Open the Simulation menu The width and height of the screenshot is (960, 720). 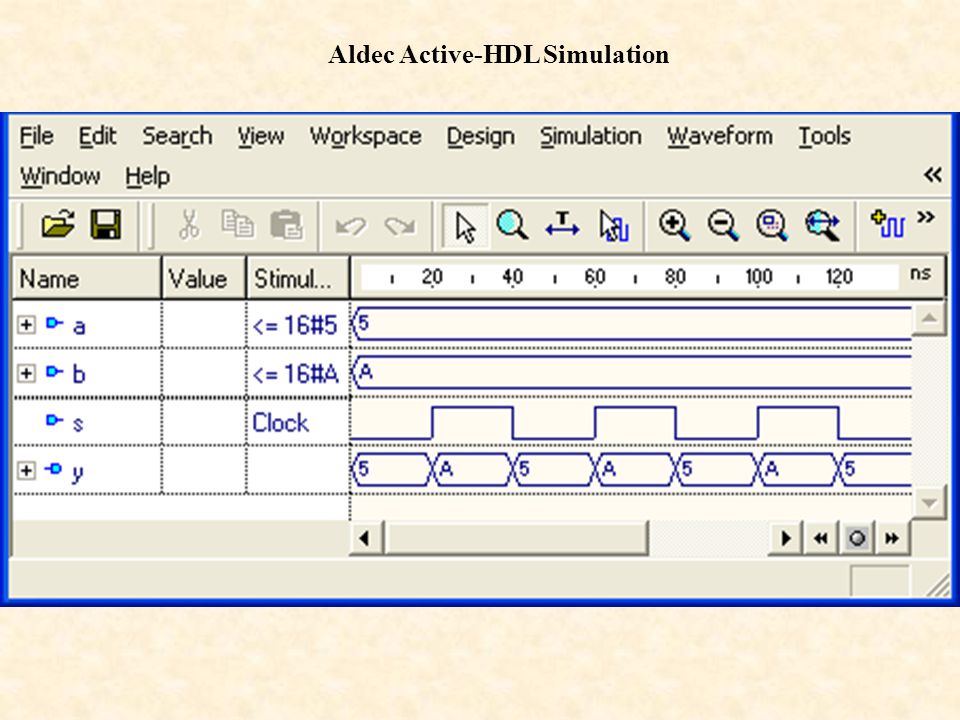[591, 137]
